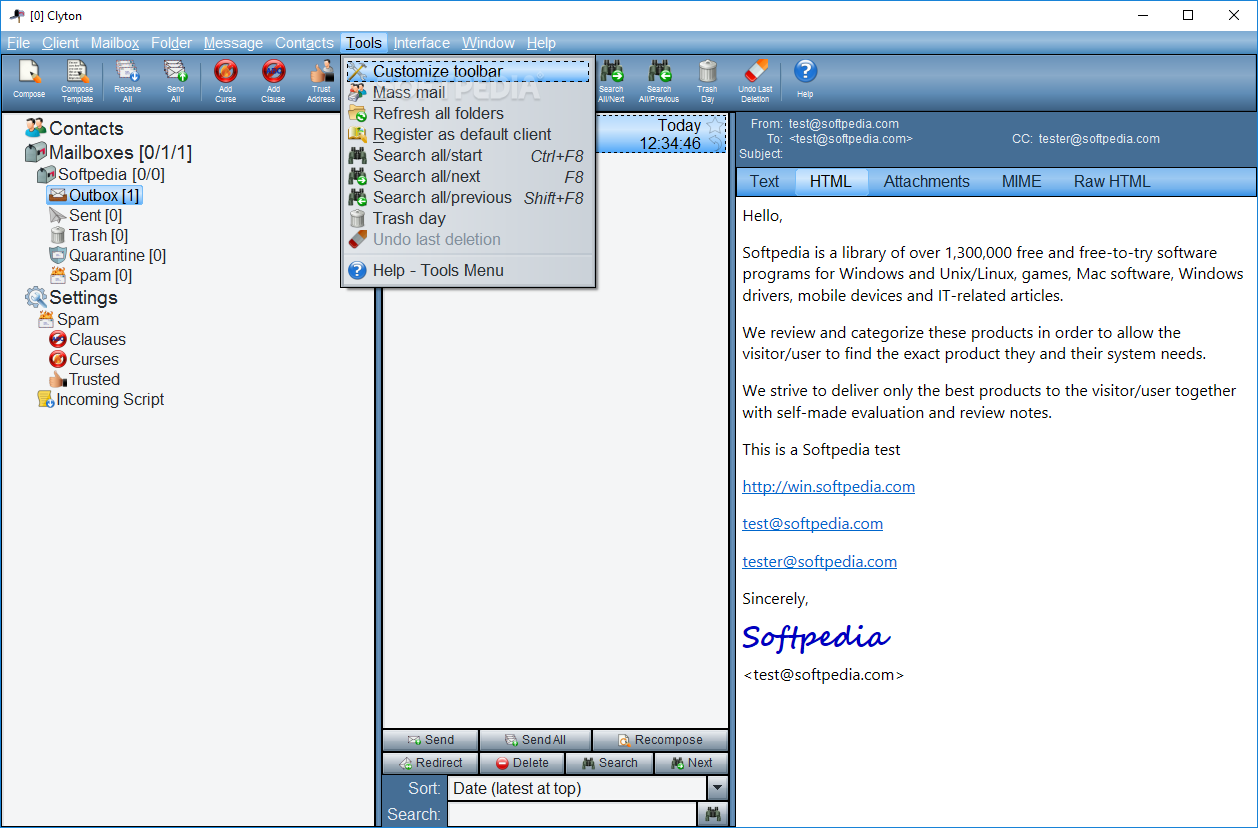Open Compose Template from the toolbar
This screenshot has width=1258, height=828.
click(77, 80)
